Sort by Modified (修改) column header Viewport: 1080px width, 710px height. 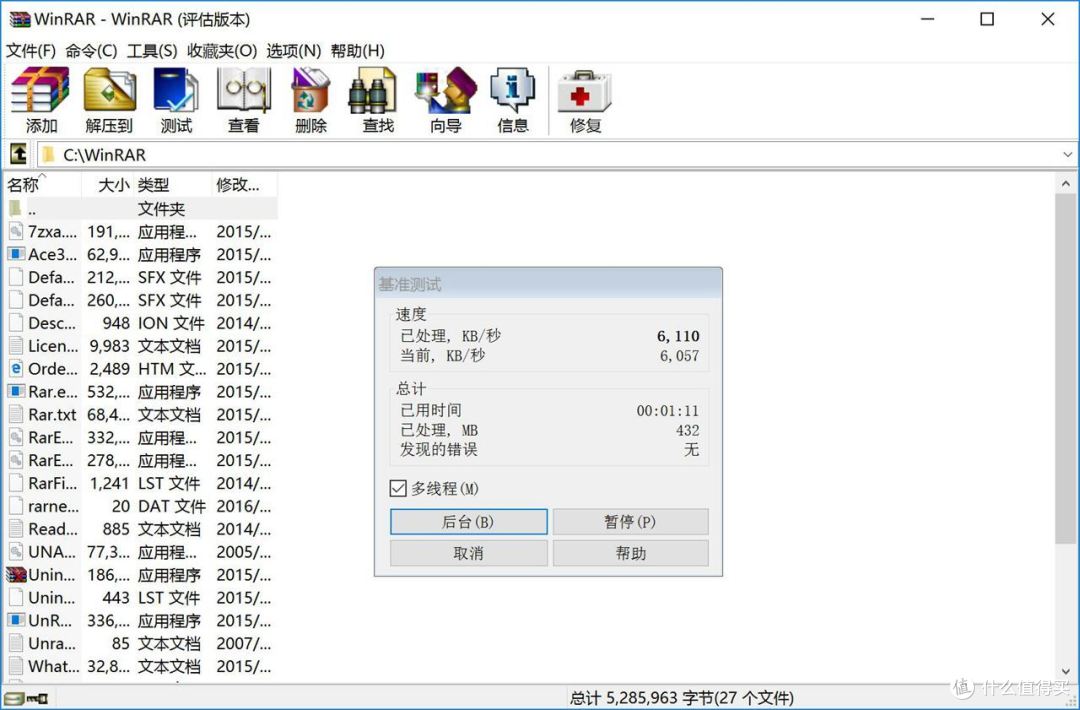point(245,185)
